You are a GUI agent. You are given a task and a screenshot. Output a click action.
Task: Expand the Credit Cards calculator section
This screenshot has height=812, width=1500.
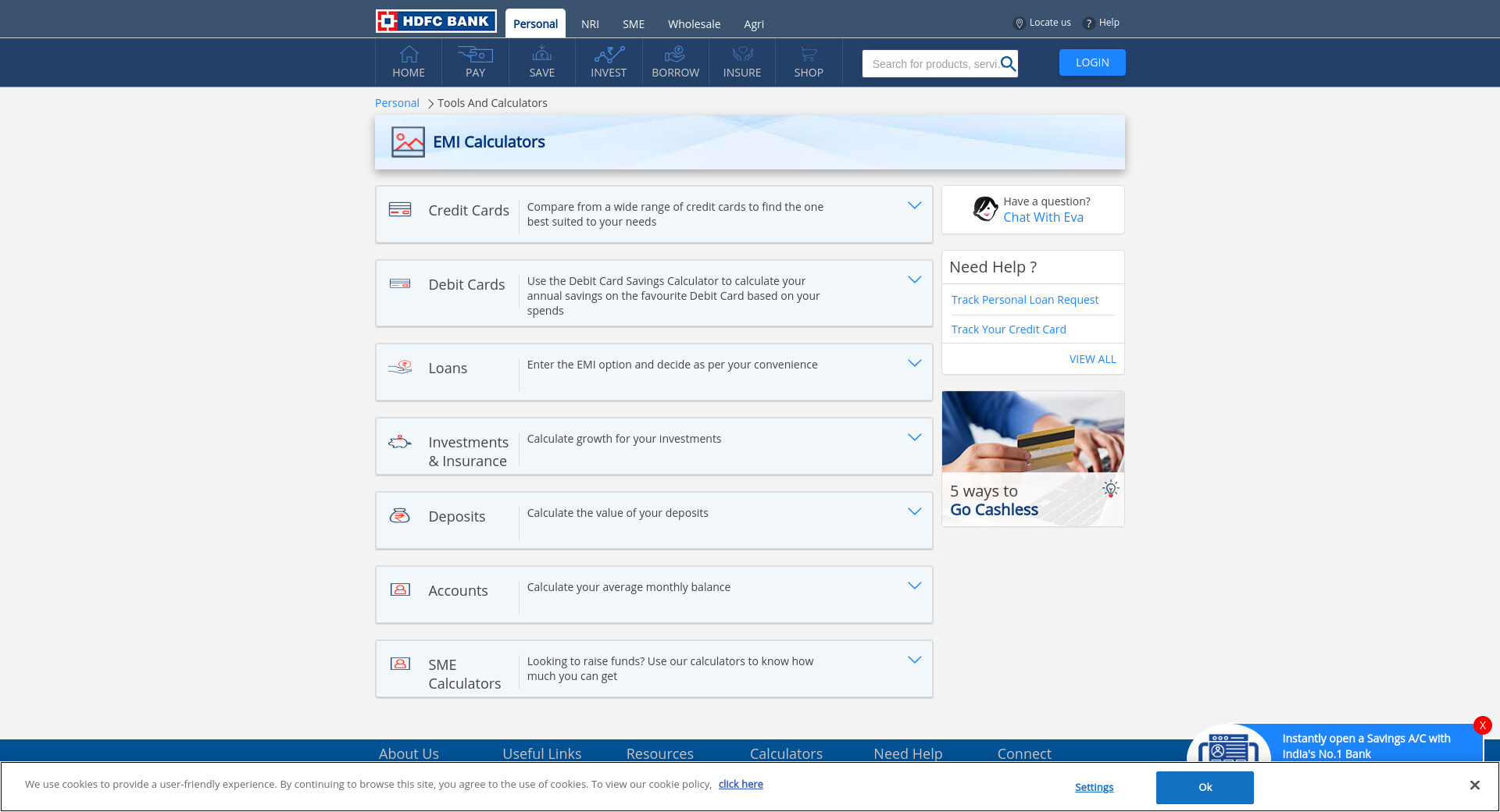click(x=914, y=205)
